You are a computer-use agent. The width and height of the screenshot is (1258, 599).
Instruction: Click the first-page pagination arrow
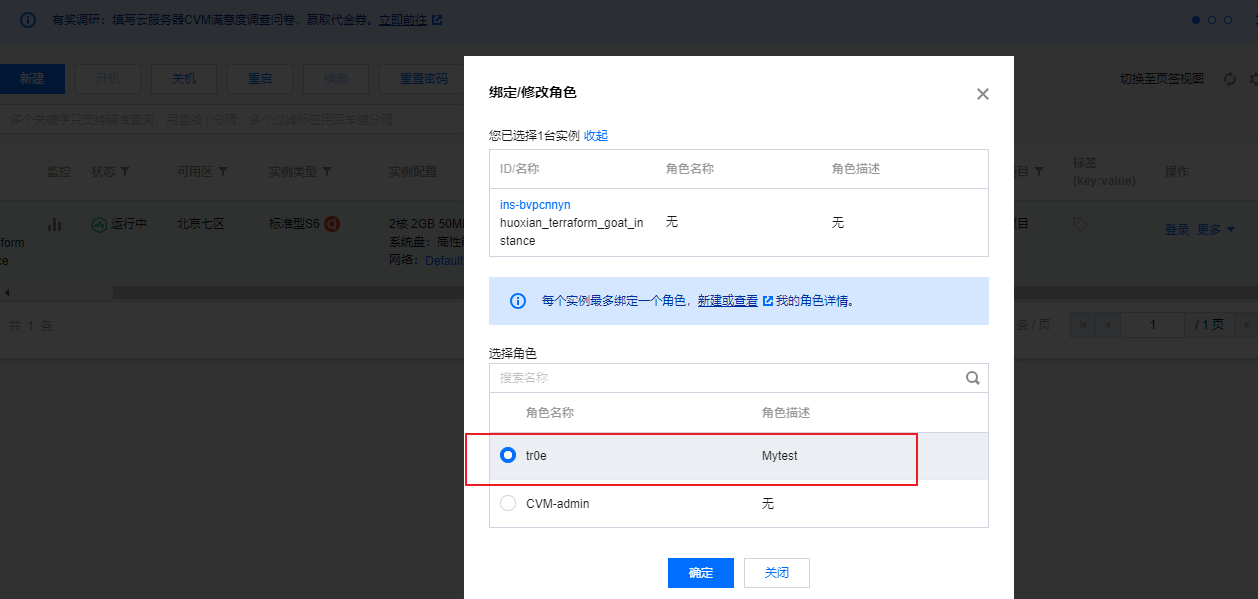click(1081, 325)
